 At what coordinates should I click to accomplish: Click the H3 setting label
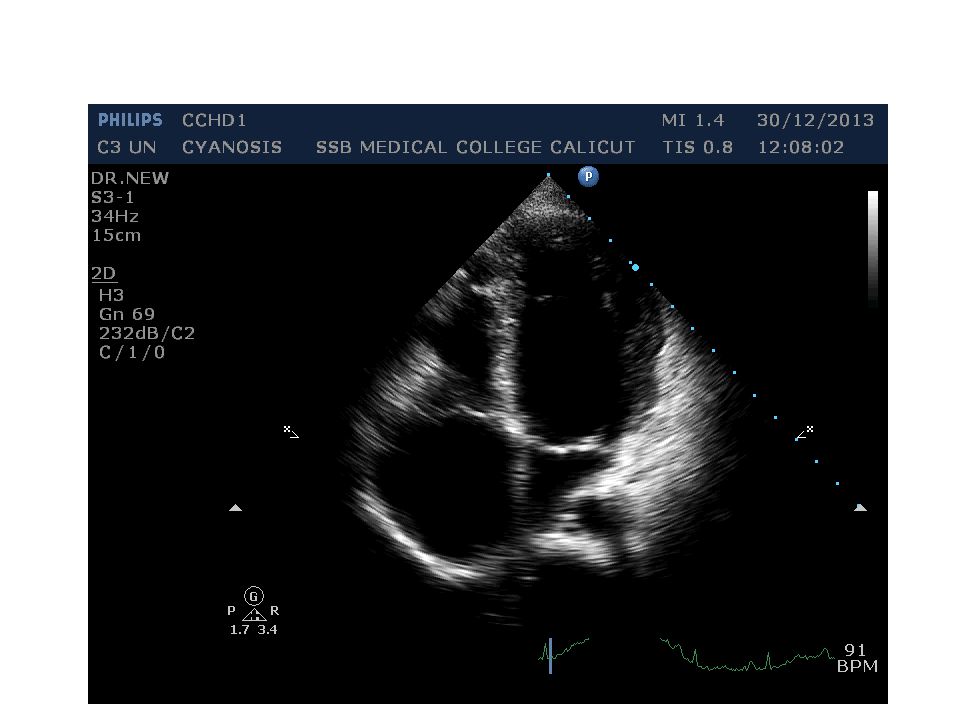pyautogui.click(x=111, y=295)
